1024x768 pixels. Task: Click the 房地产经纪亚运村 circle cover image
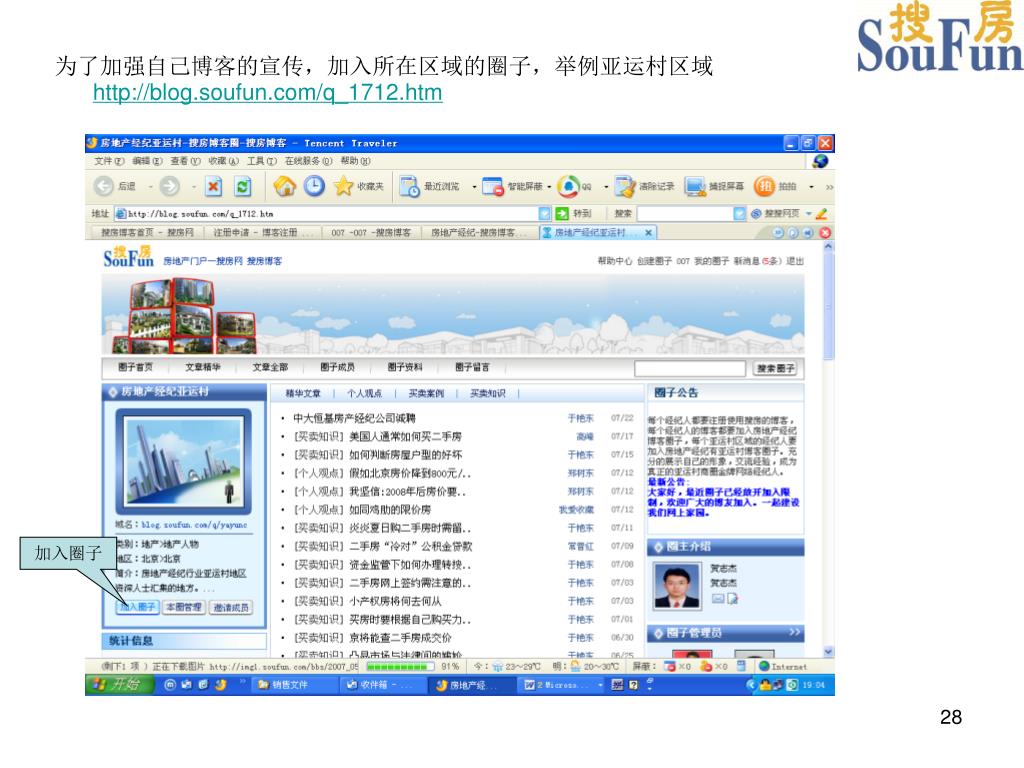(x=184, y=461)
